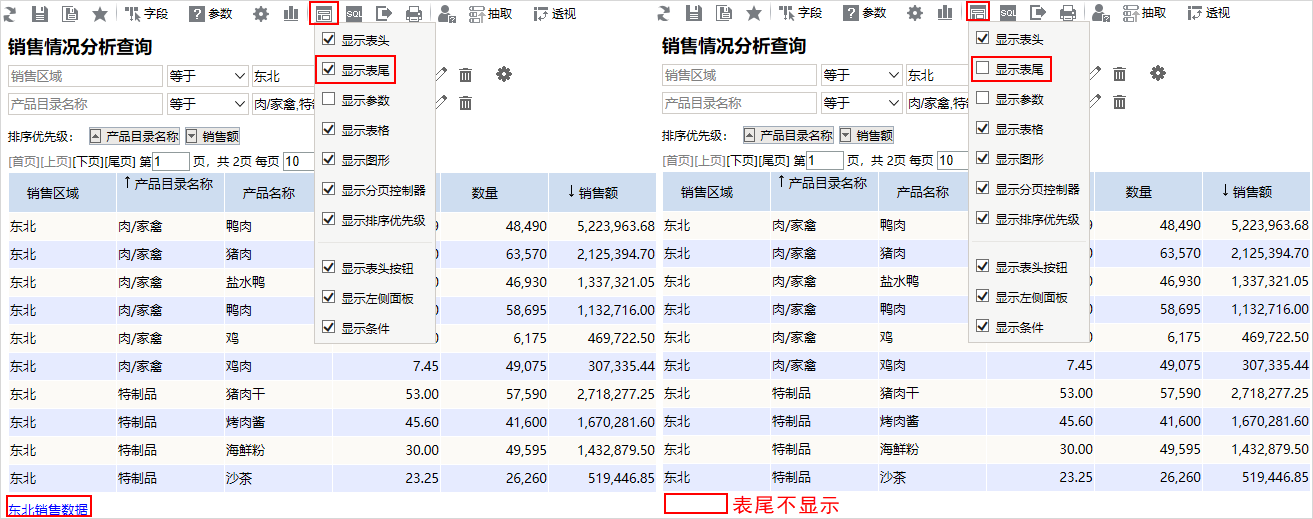The image size is (1313, 519).
Task: Open 等于 dropdown for 销售区域 in the left panel
Action: [207, 75]
